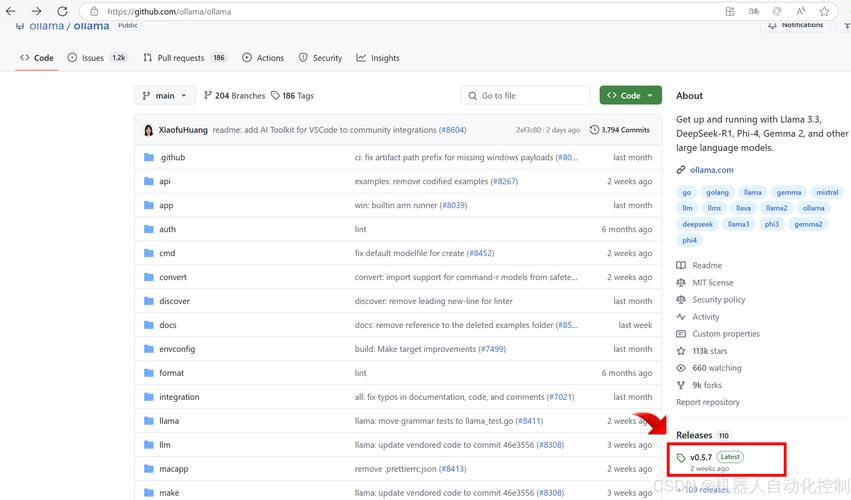Open the main branch dropdown

tap(164, 96)
